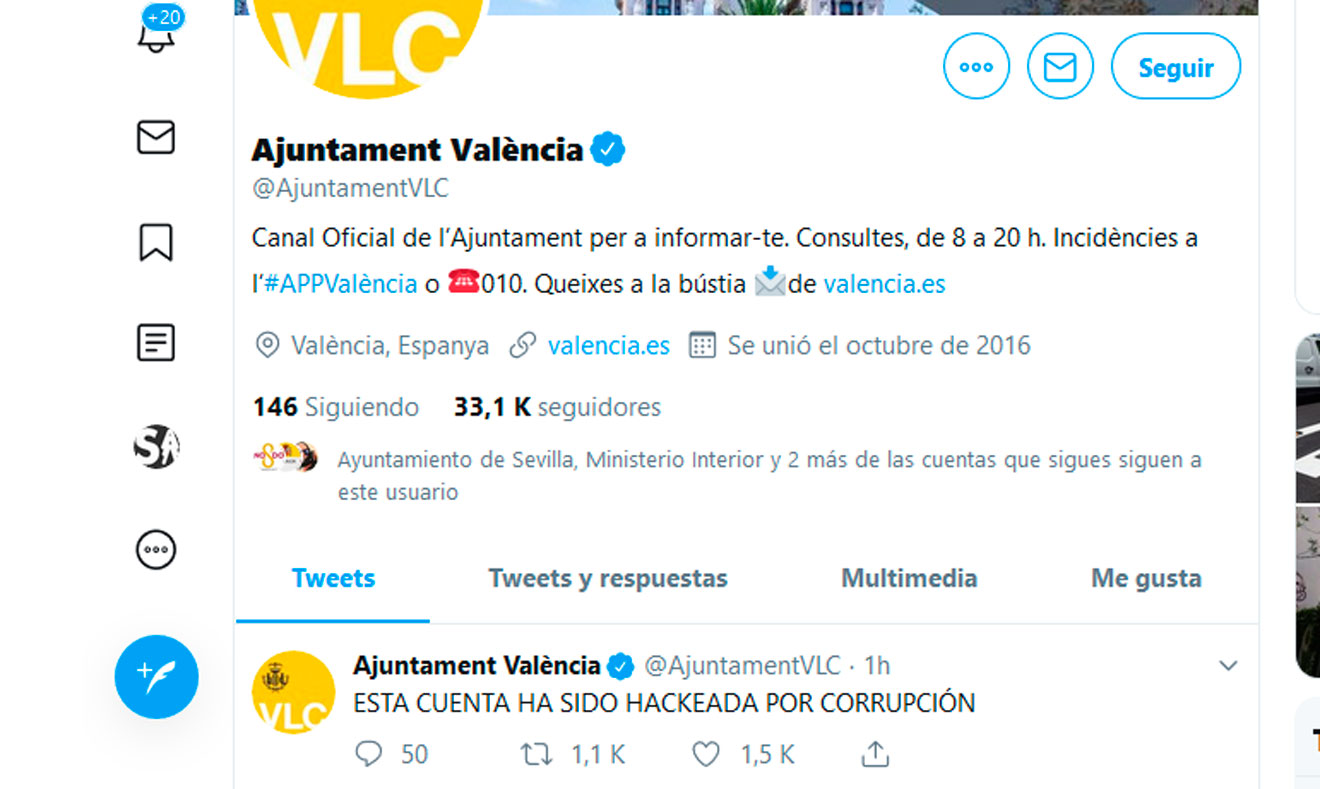Open Me gusta tab

(x=1146, y=578)
